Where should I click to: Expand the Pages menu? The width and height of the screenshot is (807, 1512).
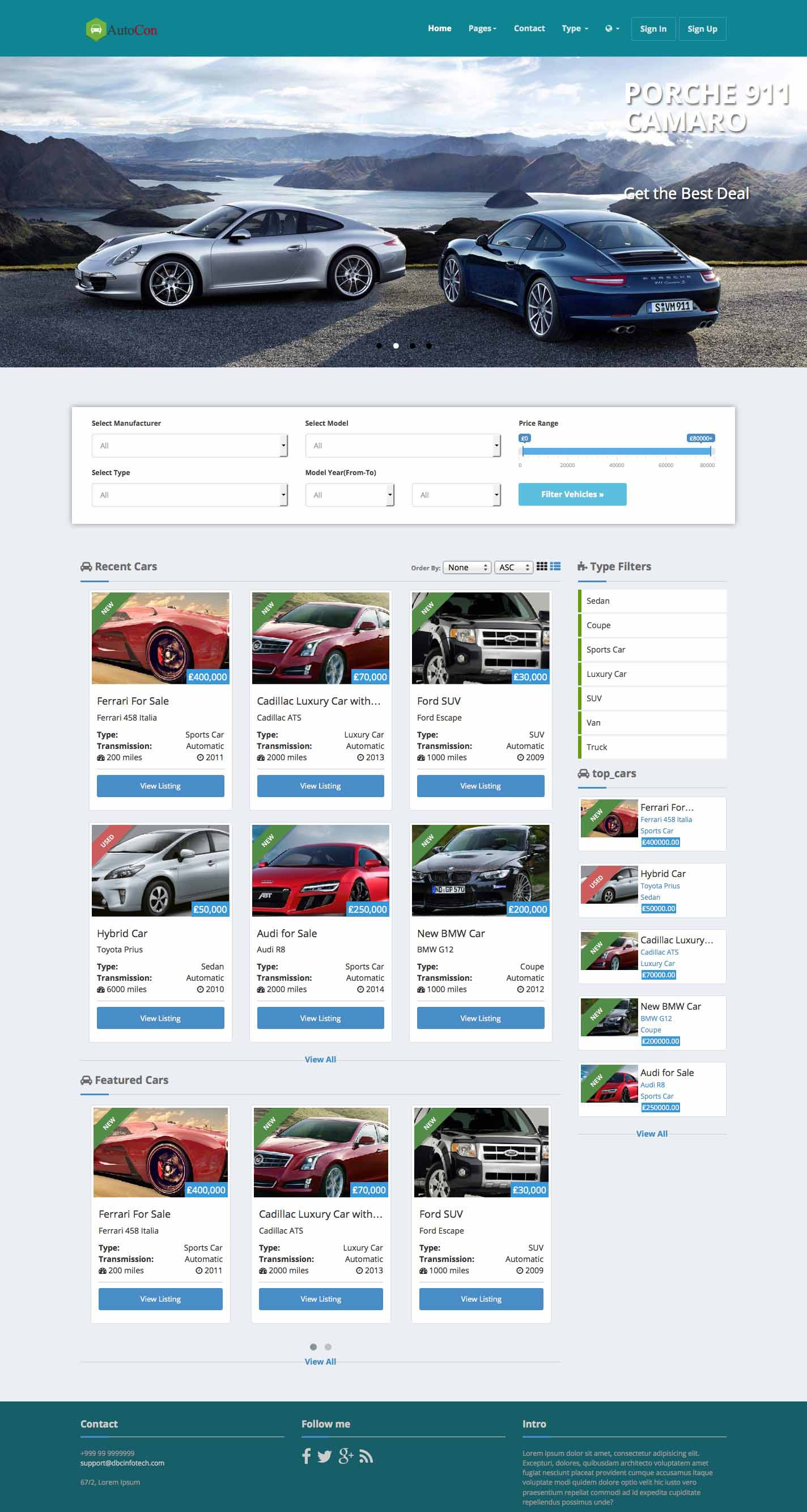[482, 28]
